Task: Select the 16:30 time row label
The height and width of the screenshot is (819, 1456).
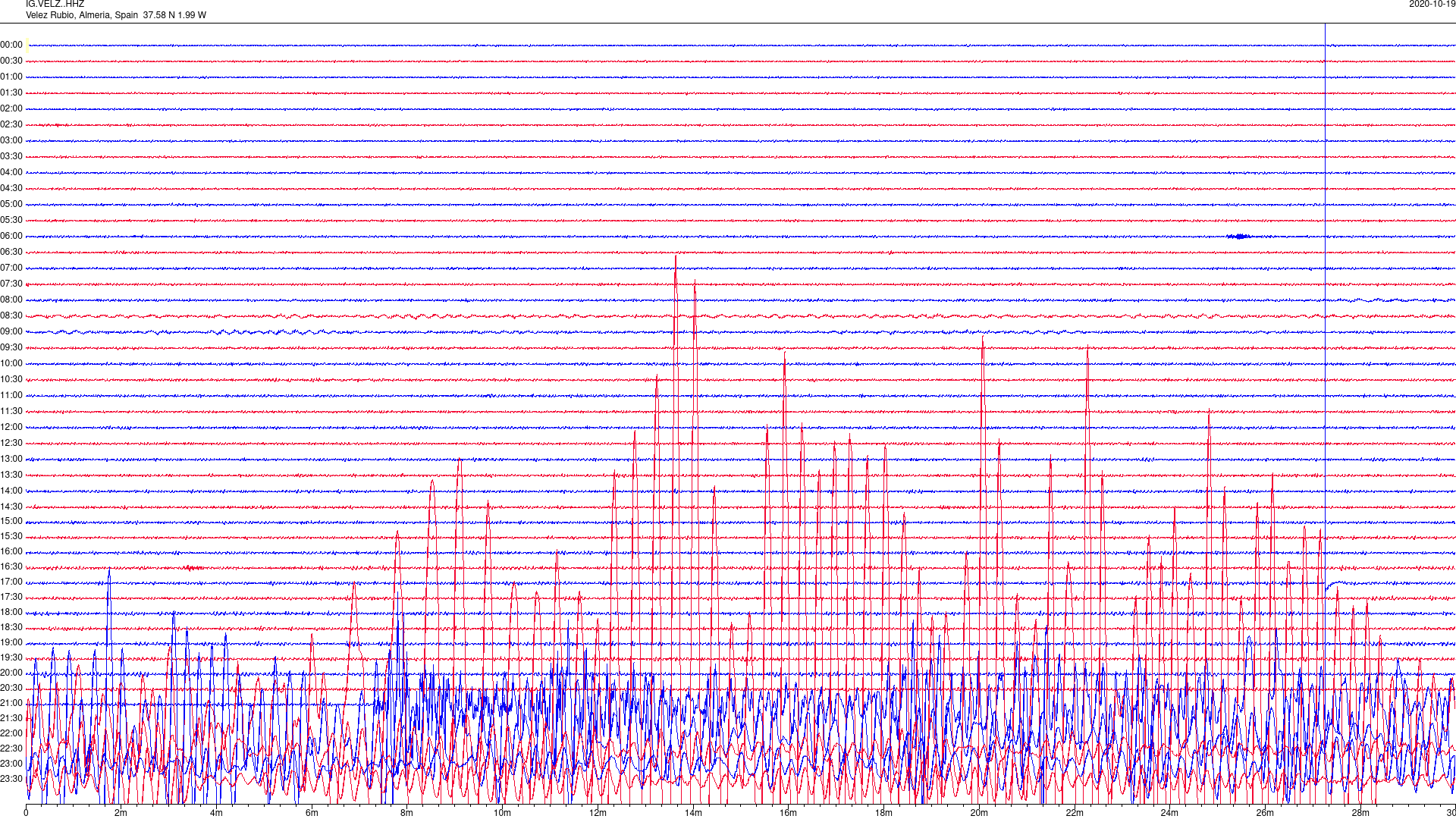Action: tap(11, 566)
